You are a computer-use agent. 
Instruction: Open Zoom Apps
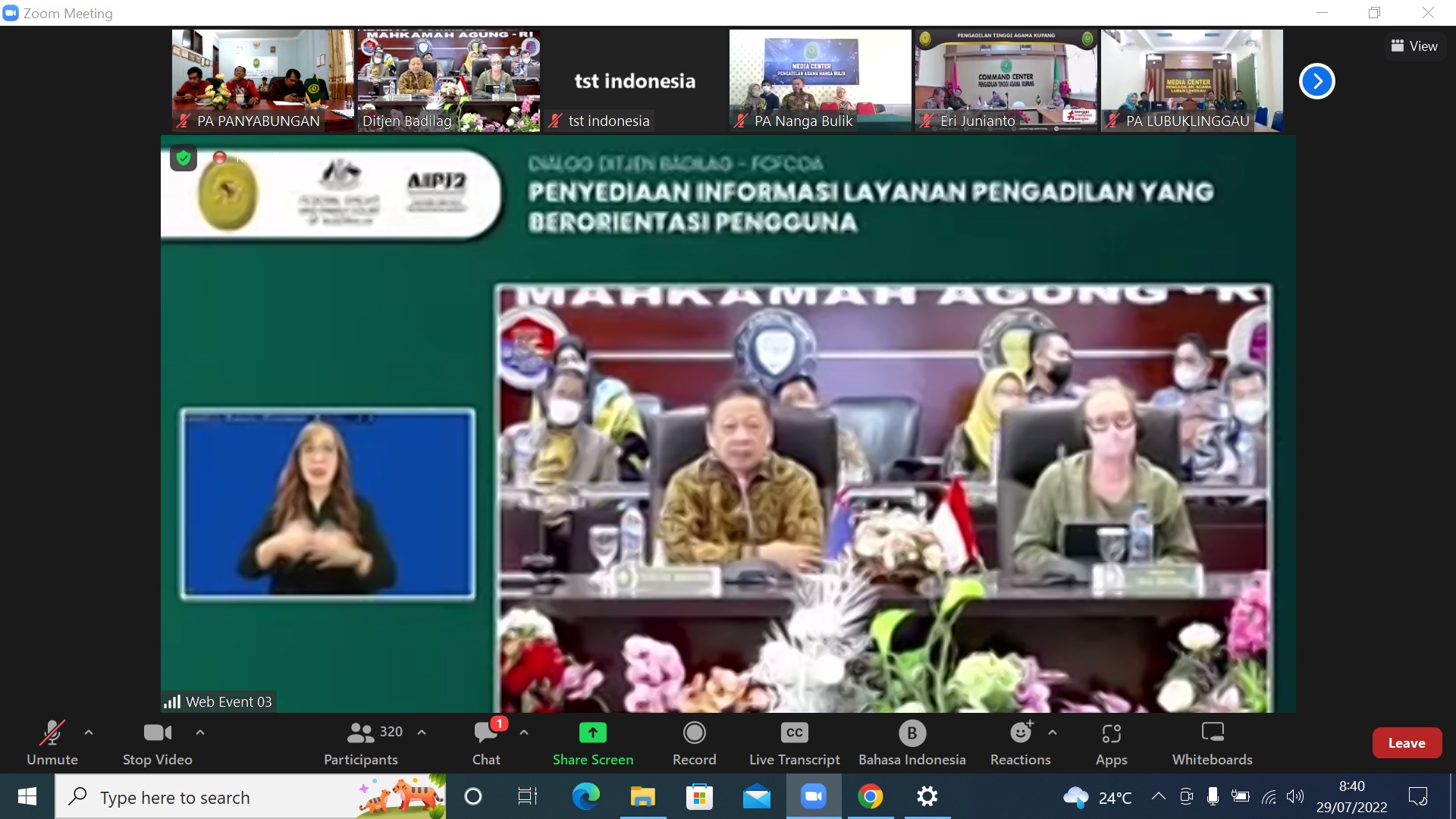coord(1112,742)
